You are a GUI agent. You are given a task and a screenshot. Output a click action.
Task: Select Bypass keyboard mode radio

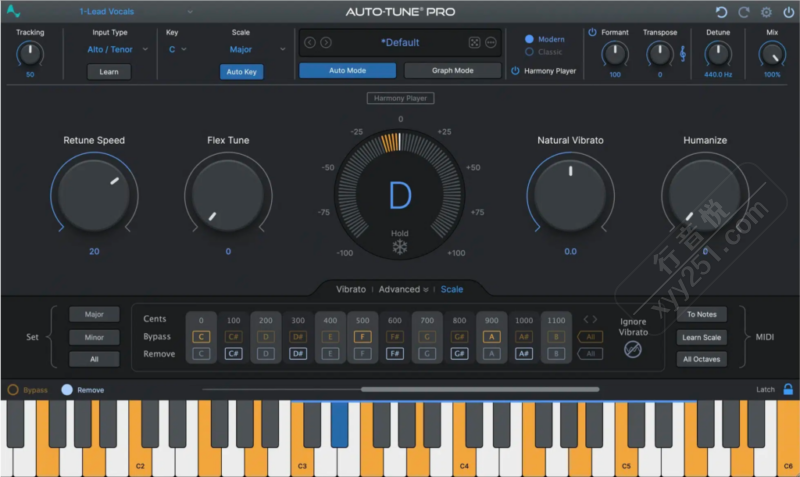(13, 390)
